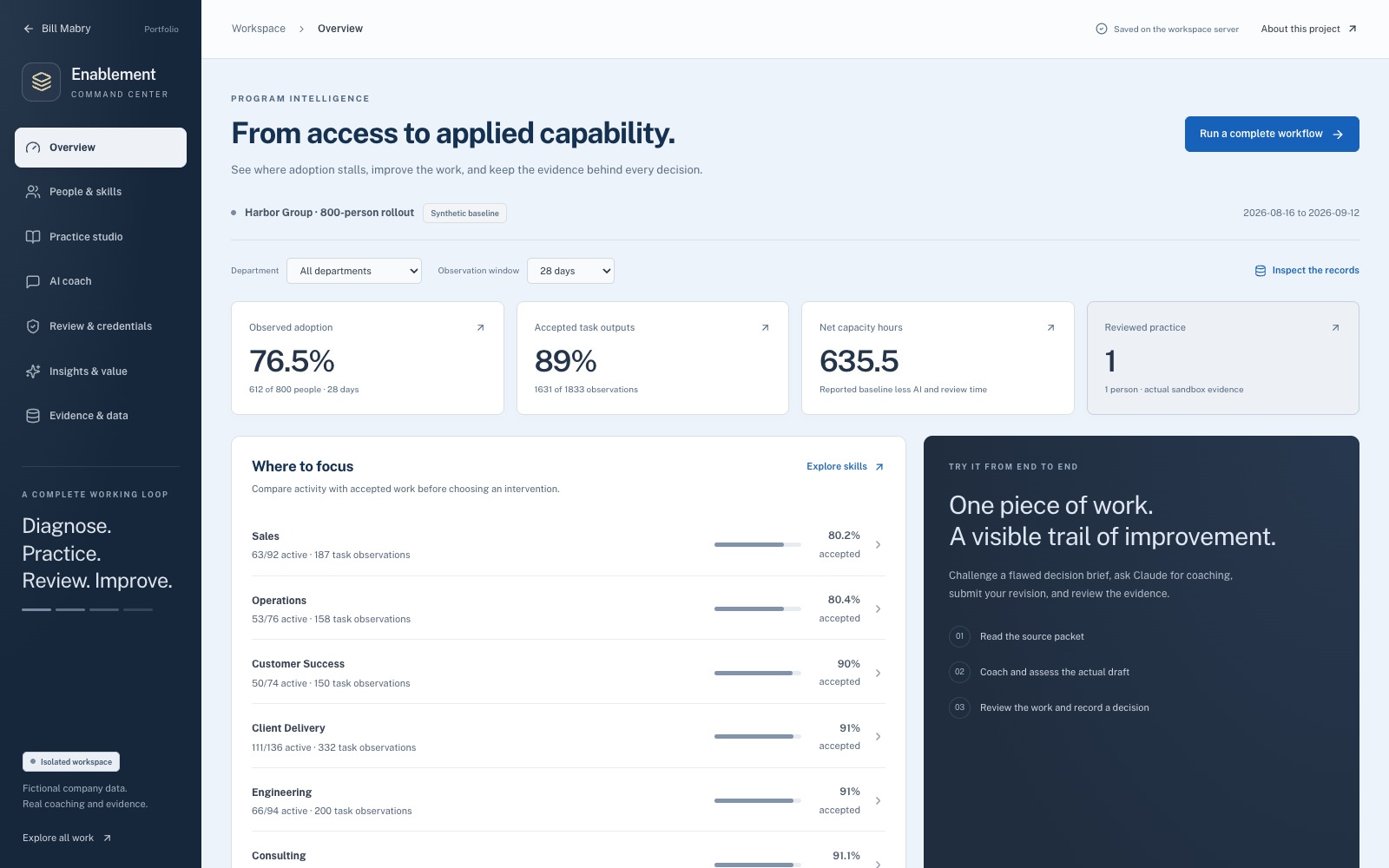Click the arrow icon beside About this project
The height and width of the screenshot is (868, 1389).
click(1352, 29)
